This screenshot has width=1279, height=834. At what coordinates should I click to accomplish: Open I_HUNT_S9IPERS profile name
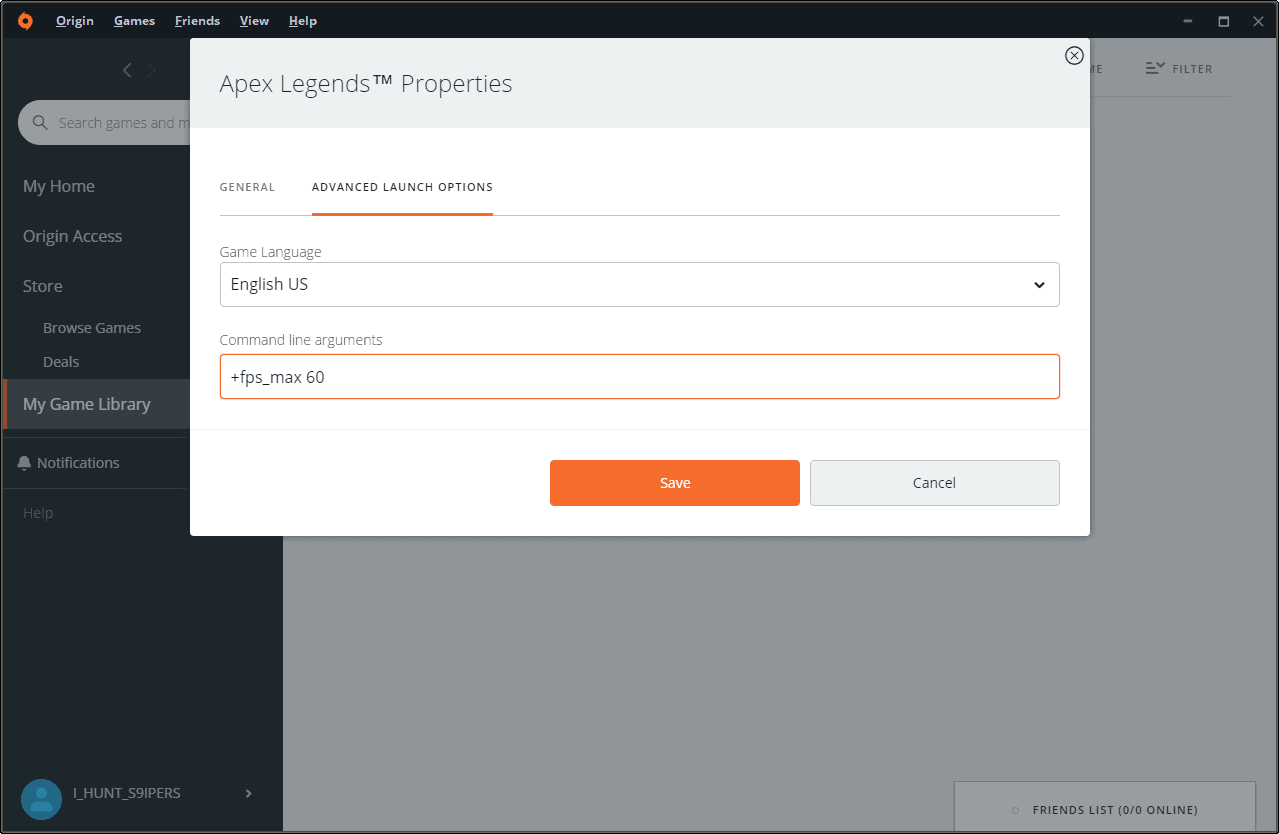click(127, 793)
